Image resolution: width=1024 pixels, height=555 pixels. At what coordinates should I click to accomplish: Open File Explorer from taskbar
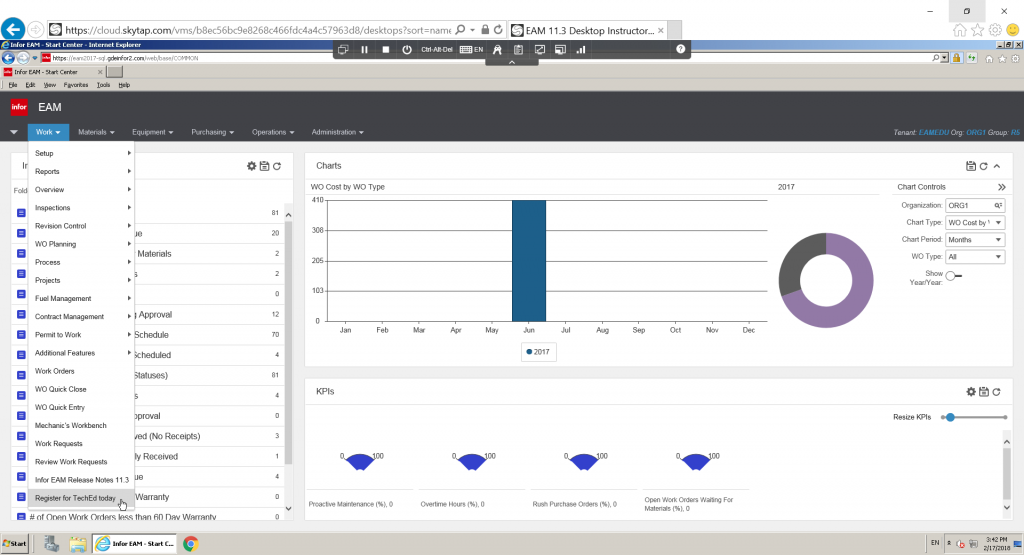[x=78, y=543]
